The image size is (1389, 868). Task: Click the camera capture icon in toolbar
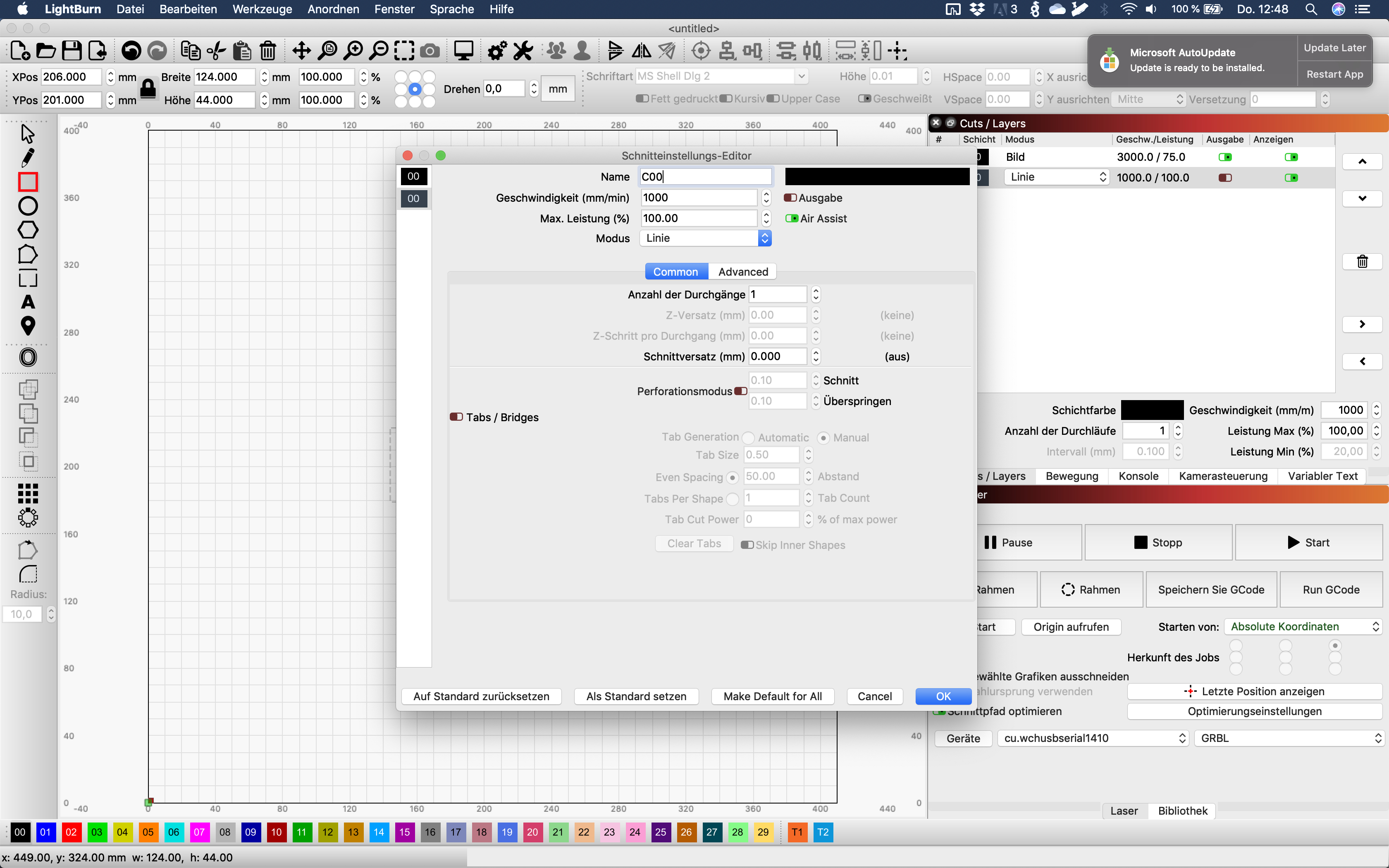click(x=430, y=51)
